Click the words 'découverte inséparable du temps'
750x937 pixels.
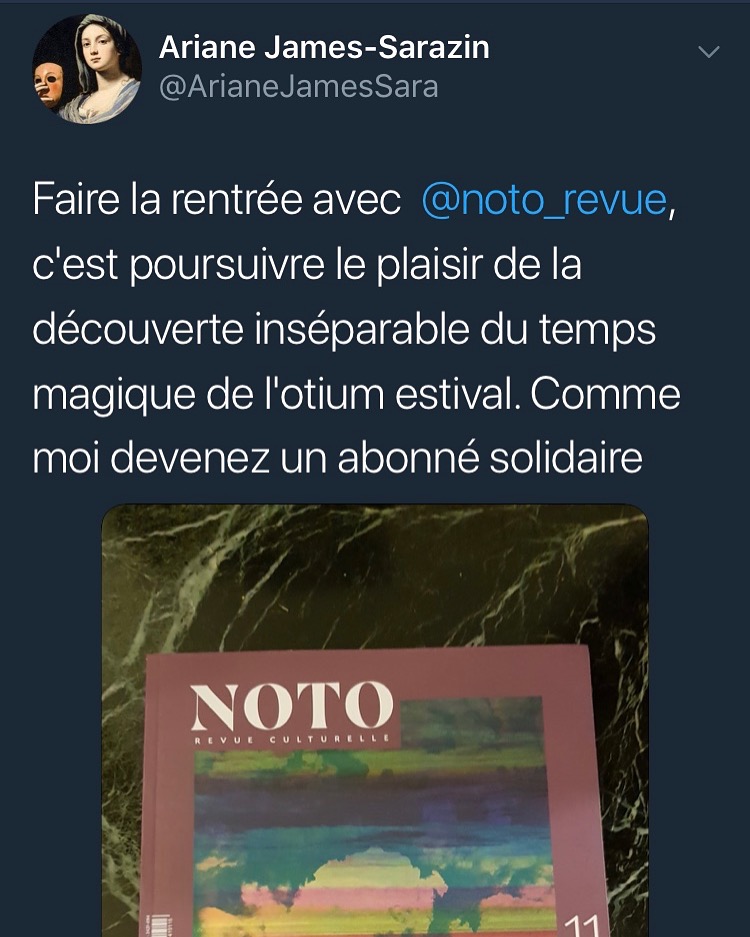coord(344,330)
